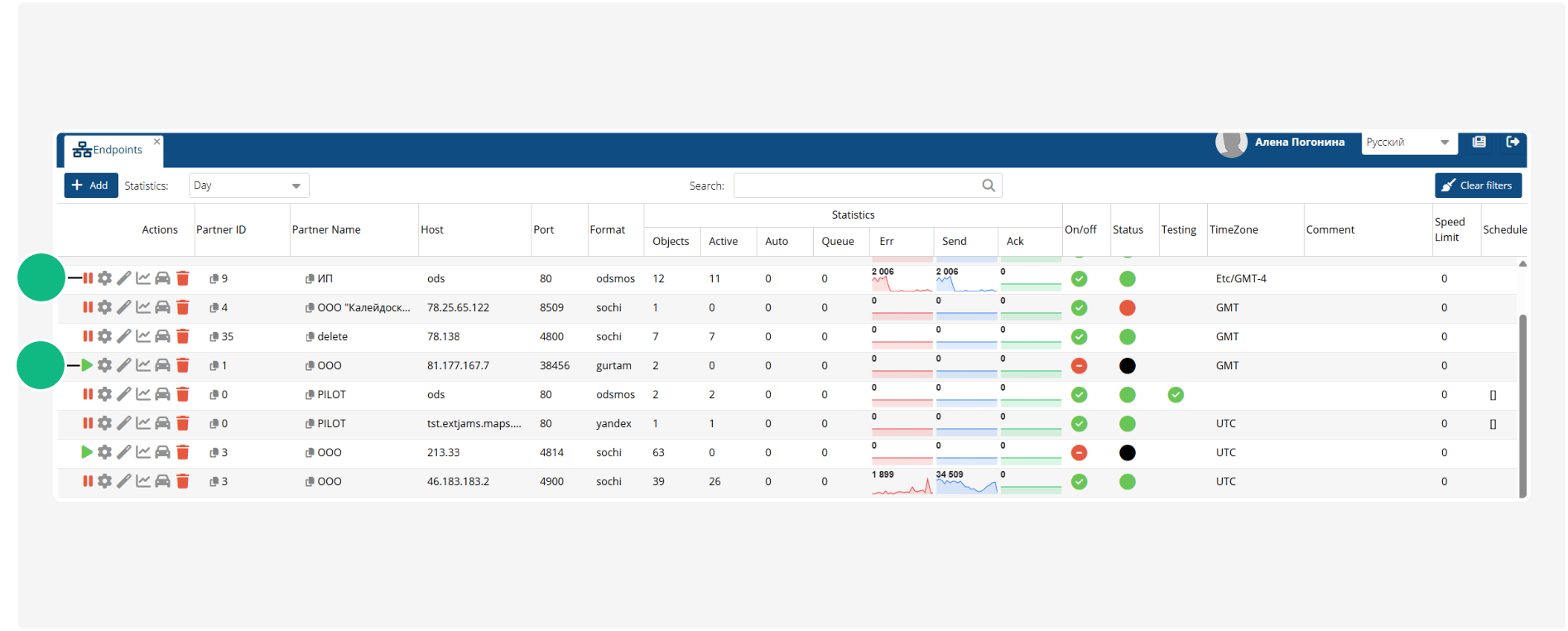Click green status circle in ИП row
Screen dimensions: 1568x631
pyautogui.click(x=1127, y=279)
